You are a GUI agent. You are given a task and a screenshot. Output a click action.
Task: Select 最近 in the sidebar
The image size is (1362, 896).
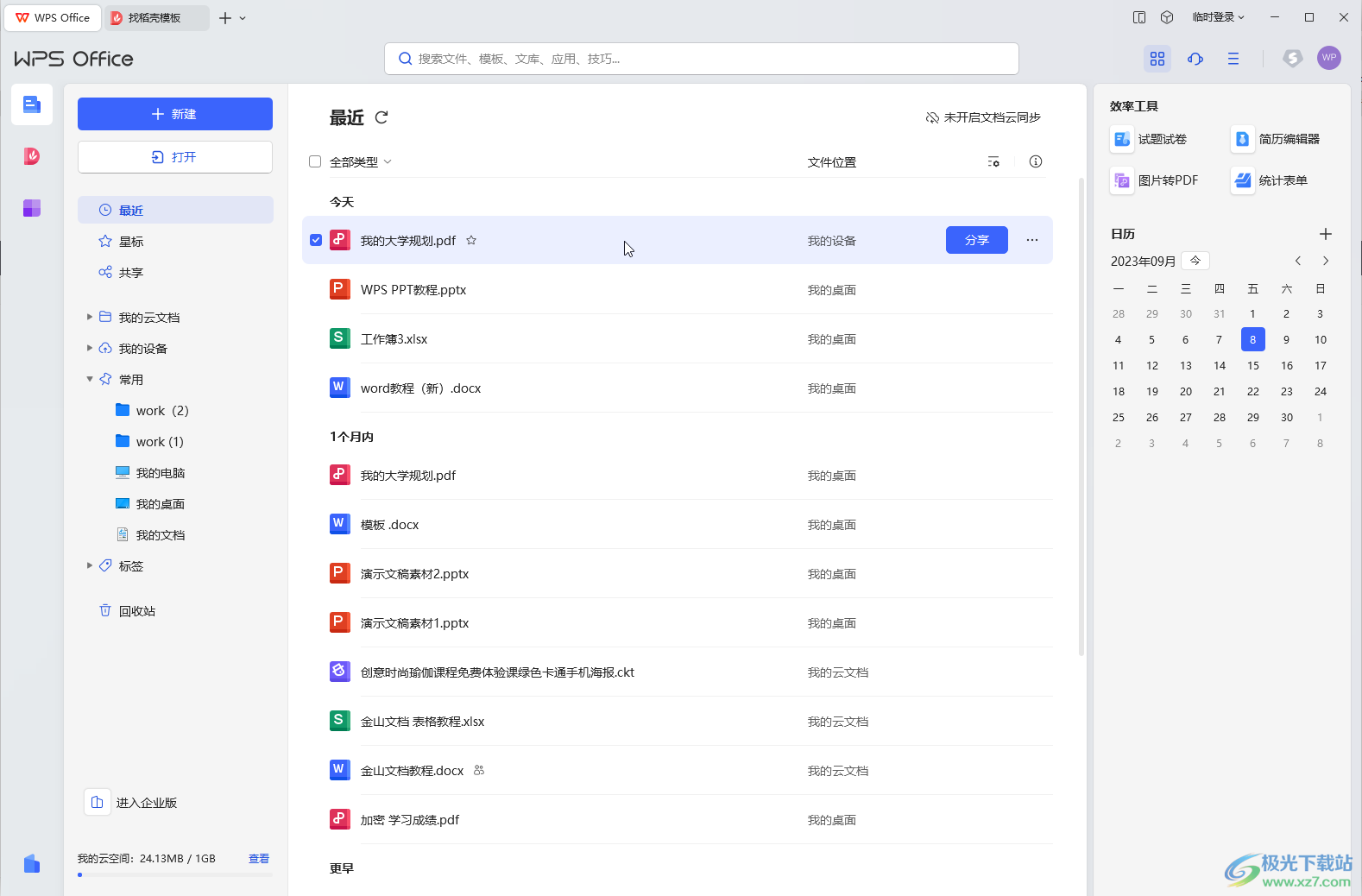175,210
